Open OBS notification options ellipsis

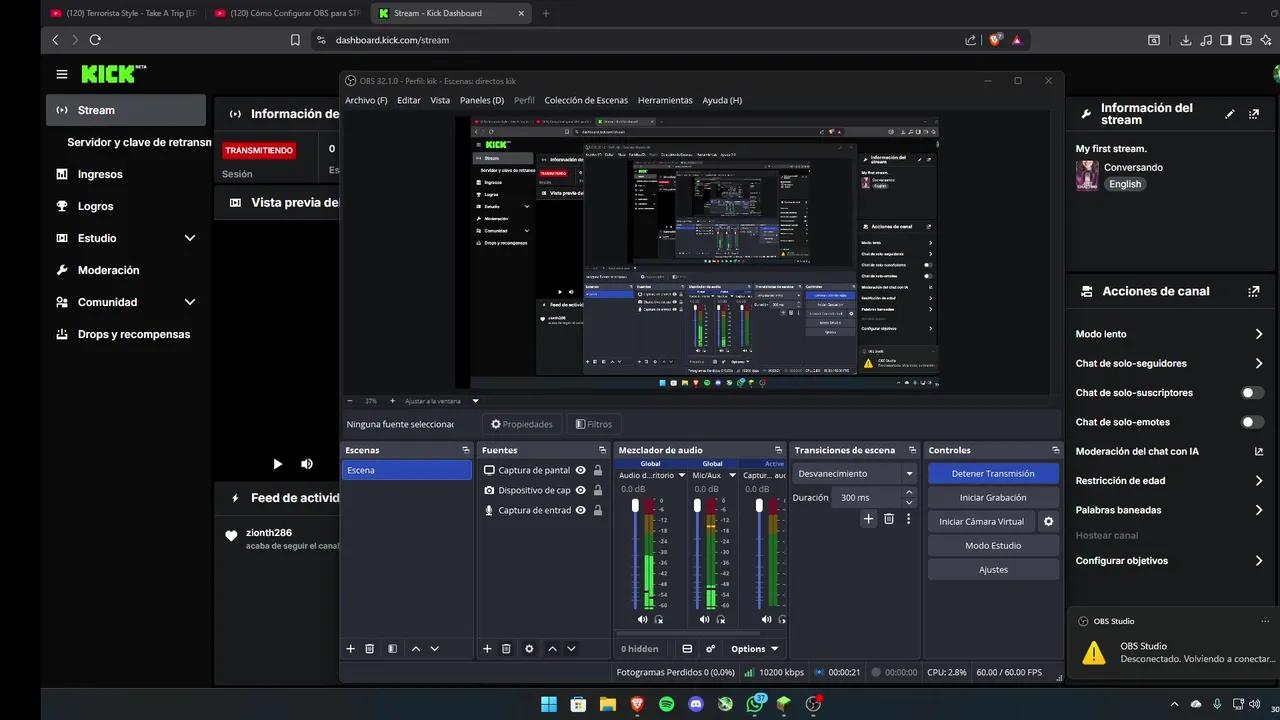pos(1265,621)
